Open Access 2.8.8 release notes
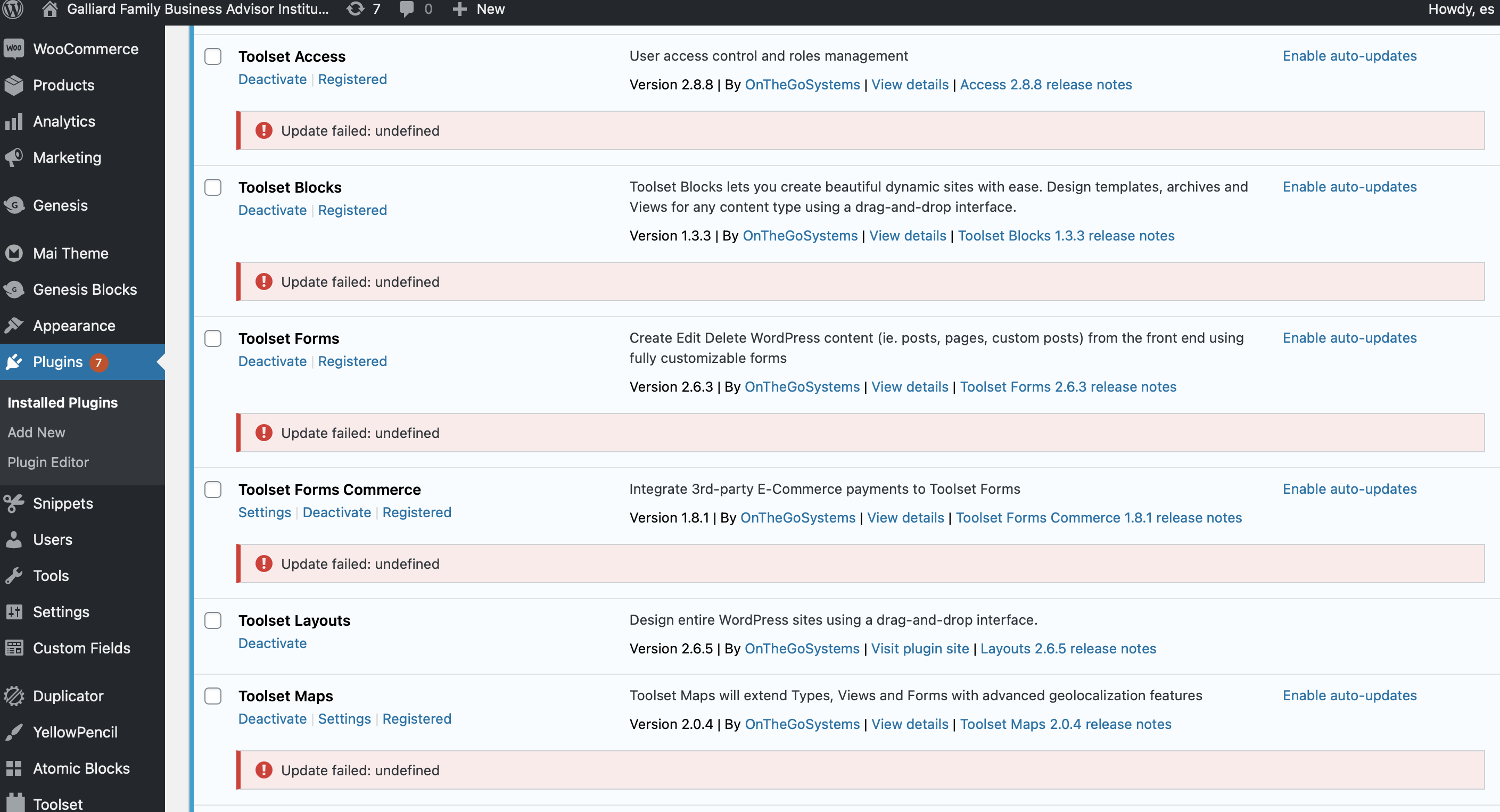The image size is (1500, 812). click(x=1046, y=85)
